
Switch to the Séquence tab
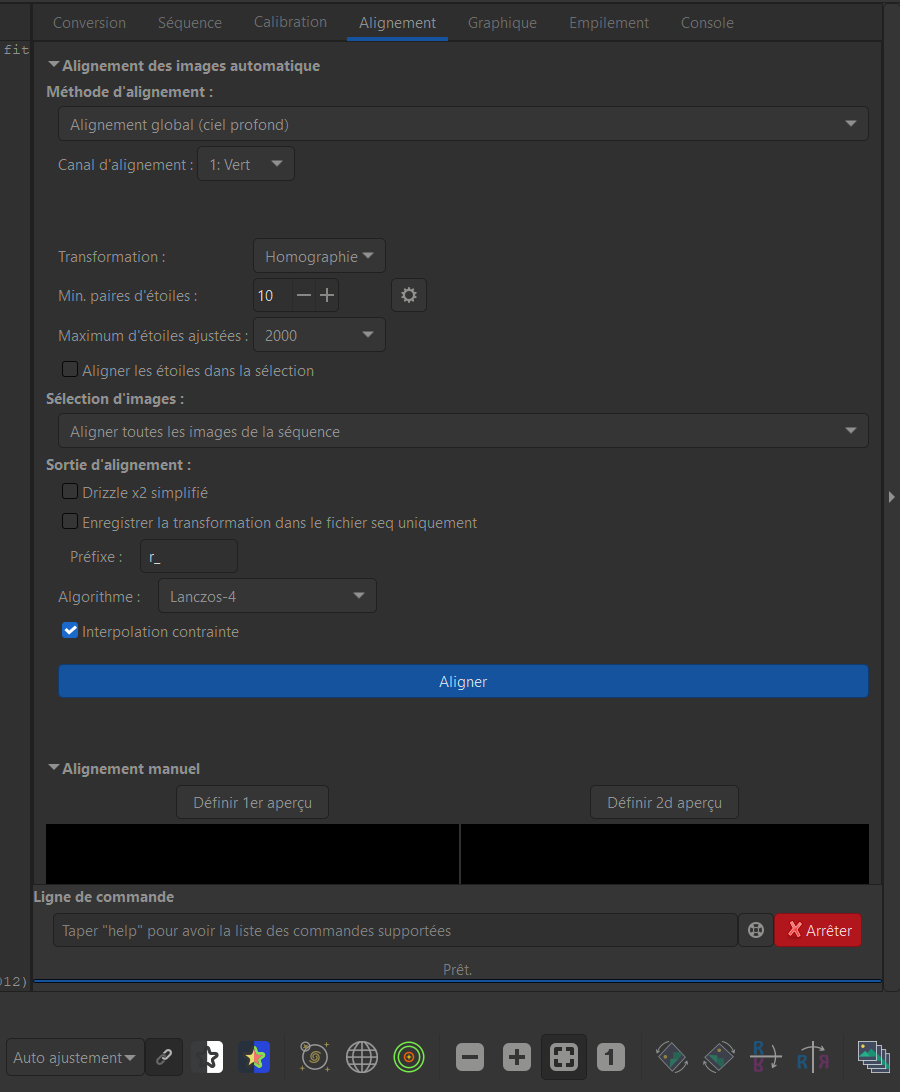click(189, 23)
